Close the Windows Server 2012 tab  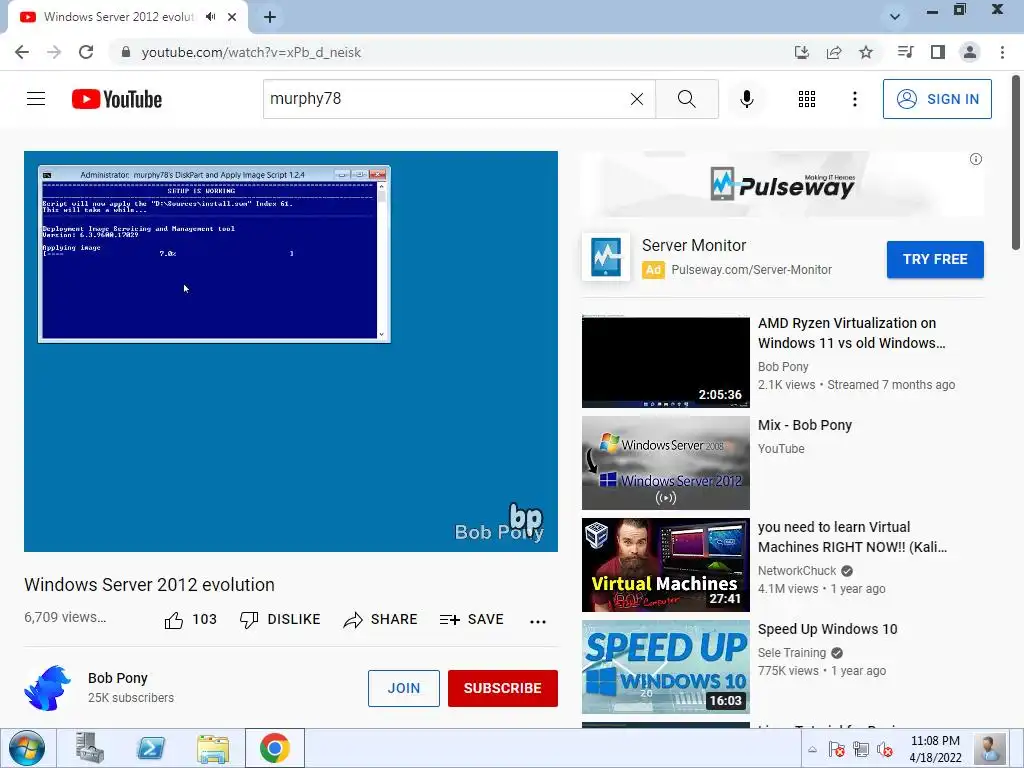point(232,17)
